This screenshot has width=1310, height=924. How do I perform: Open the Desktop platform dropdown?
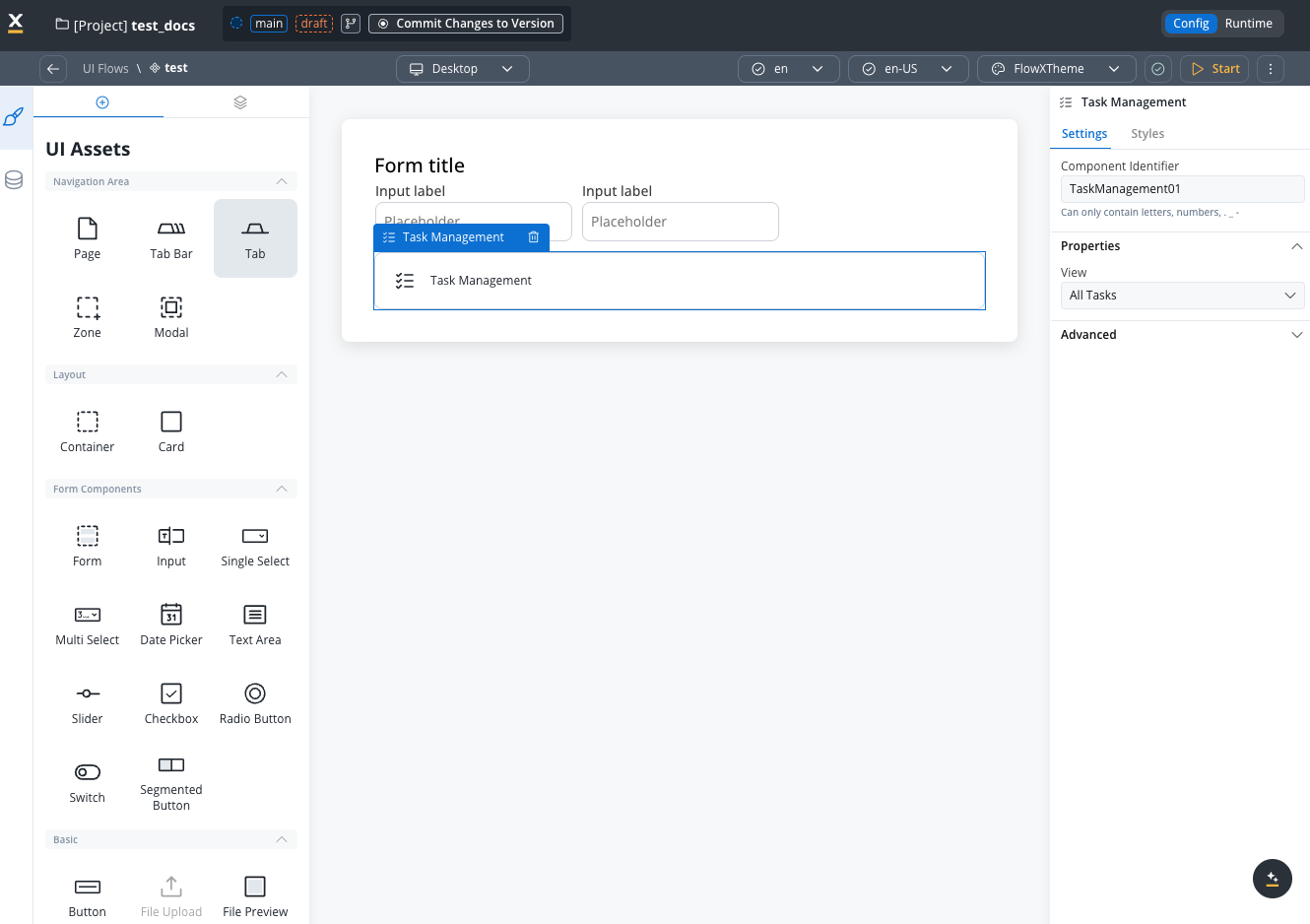(x=462, y=69)
